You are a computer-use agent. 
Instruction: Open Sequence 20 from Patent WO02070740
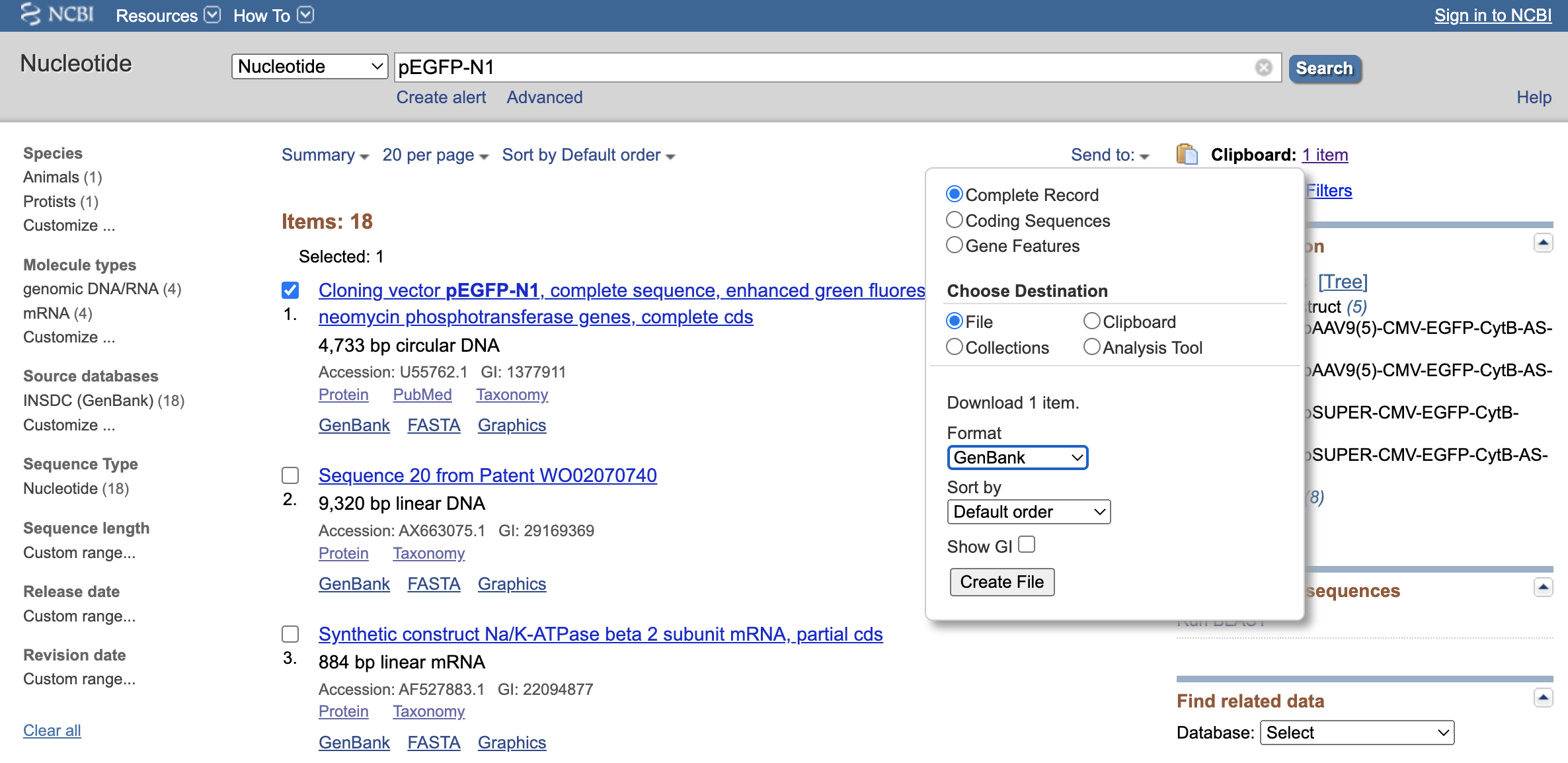487,475
